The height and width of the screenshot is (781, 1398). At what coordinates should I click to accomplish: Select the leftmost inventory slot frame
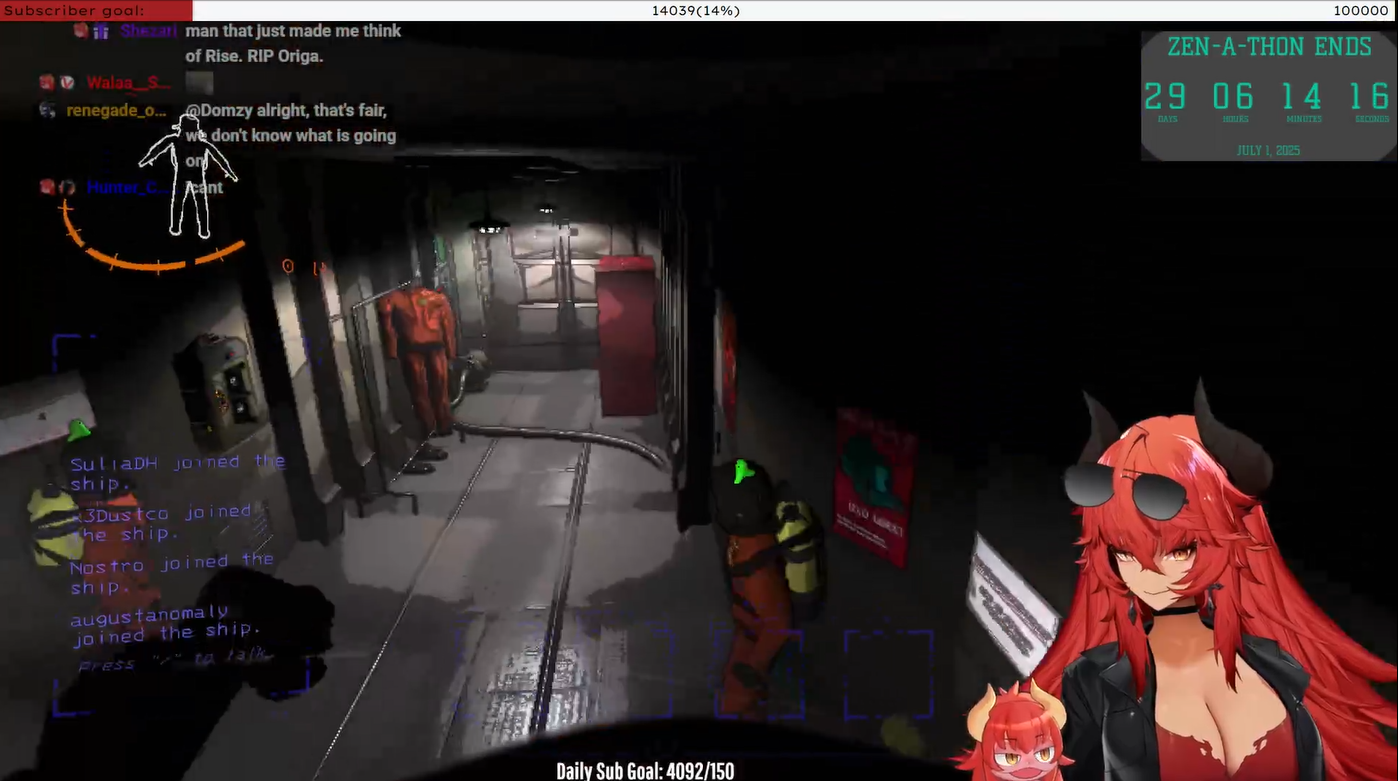point(497,674)
